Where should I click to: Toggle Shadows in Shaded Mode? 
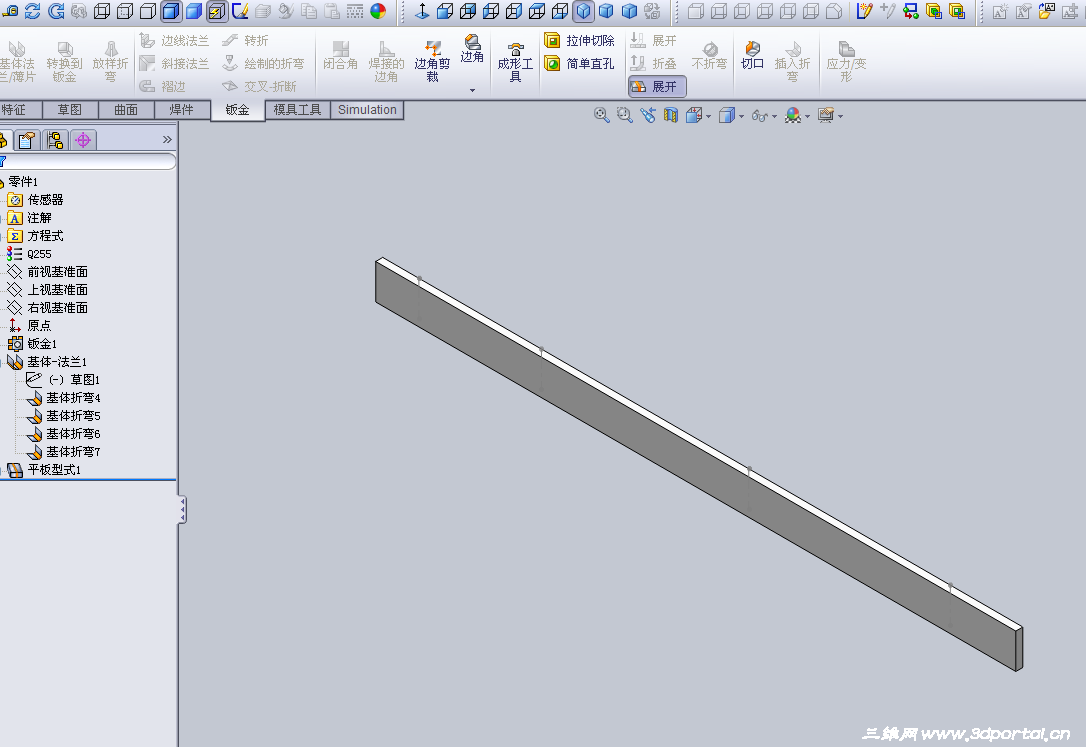click(x=217, y=11)
